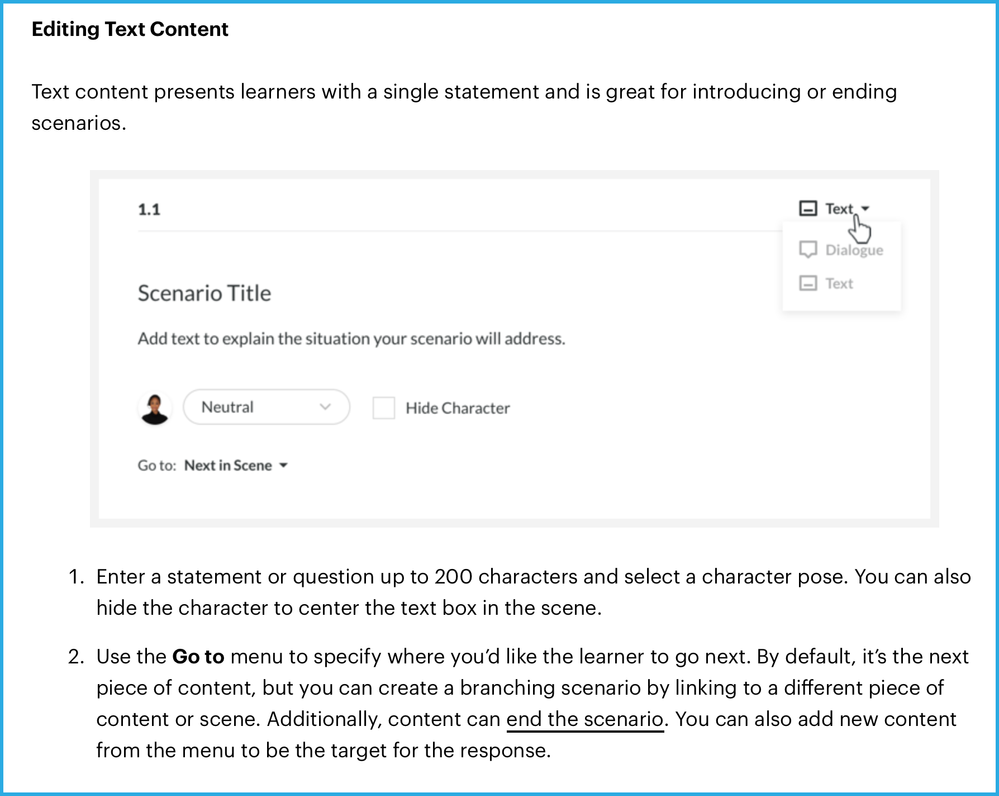The image size is (999, 796).
Task: Click the Text label in the header
Action: tap(839, 209)
